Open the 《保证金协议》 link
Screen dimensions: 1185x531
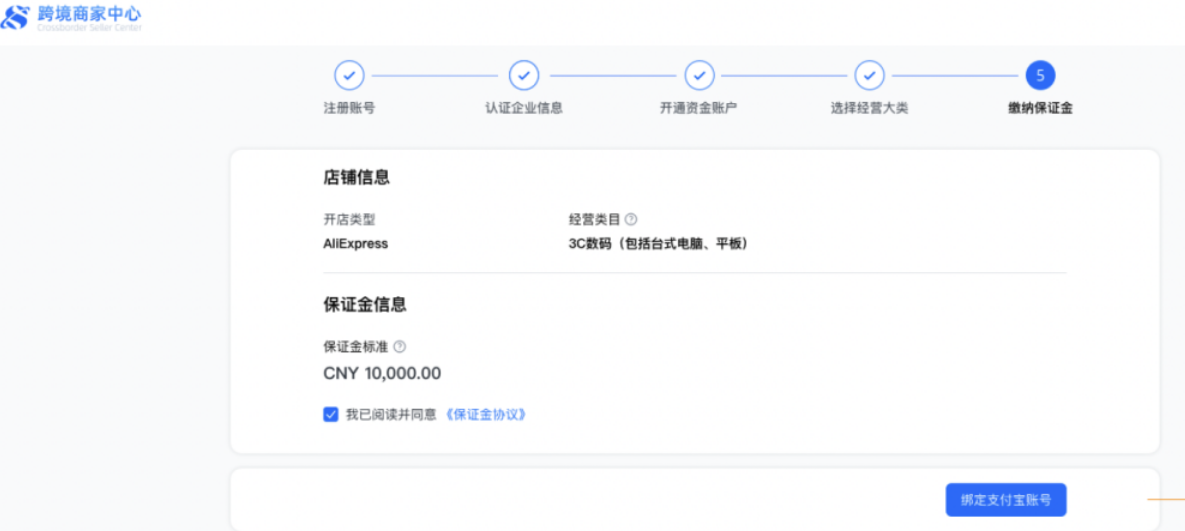point(484,414)
